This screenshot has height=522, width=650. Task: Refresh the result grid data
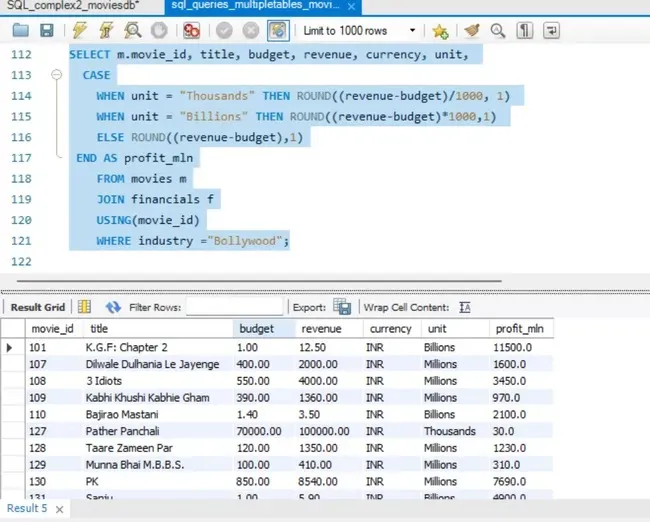[x=114, y=307]
